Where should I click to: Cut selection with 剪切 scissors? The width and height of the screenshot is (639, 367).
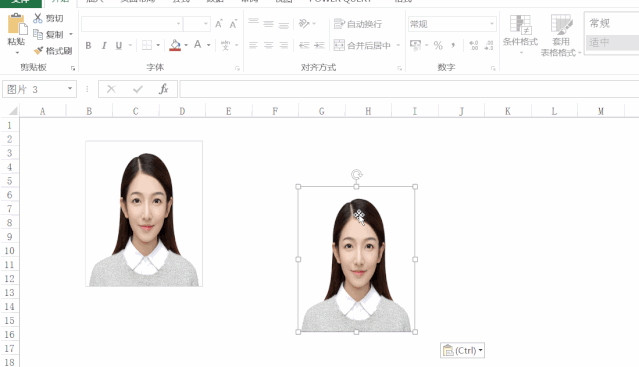click(48, 18)
